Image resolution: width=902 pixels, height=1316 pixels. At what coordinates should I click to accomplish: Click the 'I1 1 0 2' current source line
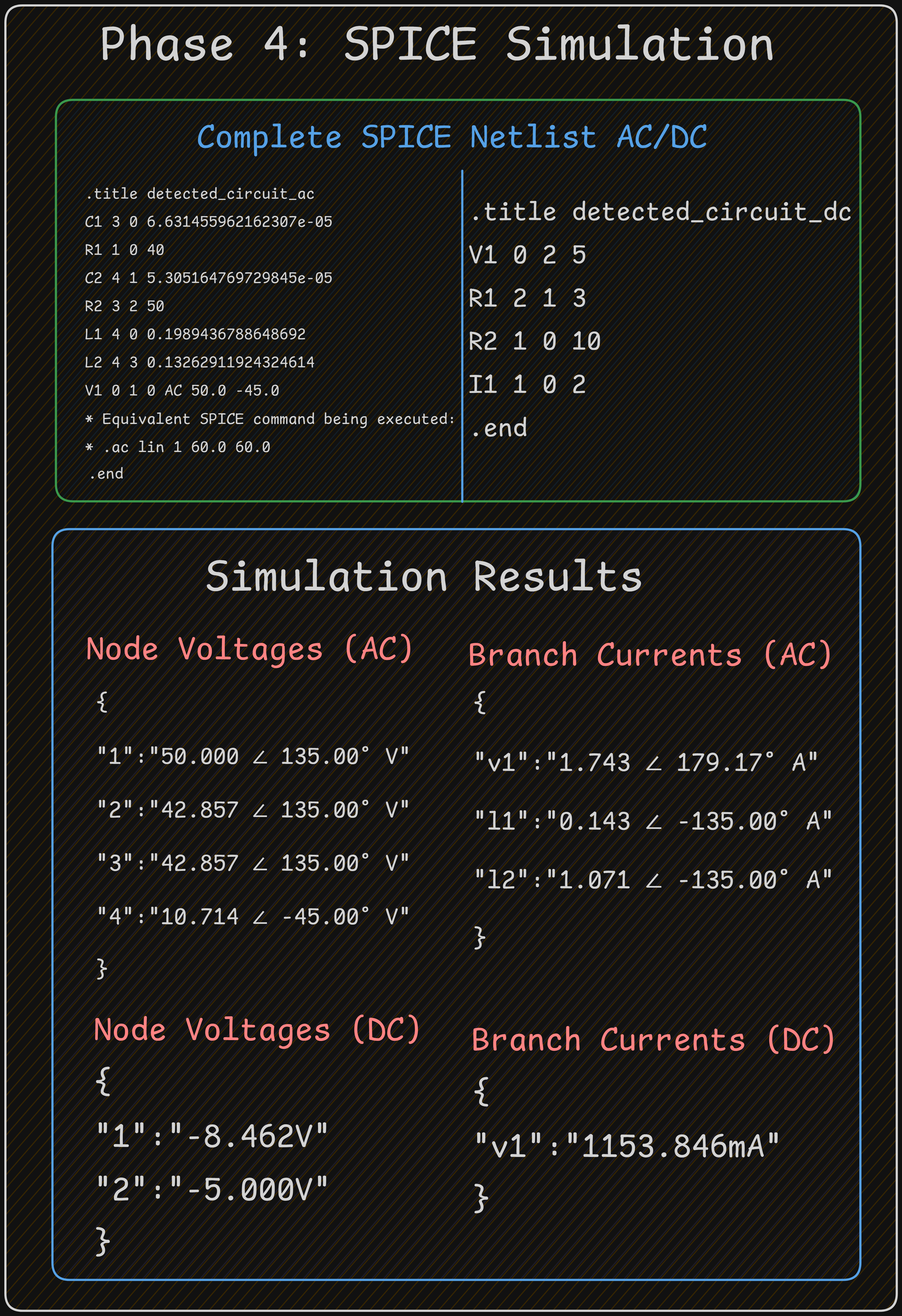pos(527,385)
